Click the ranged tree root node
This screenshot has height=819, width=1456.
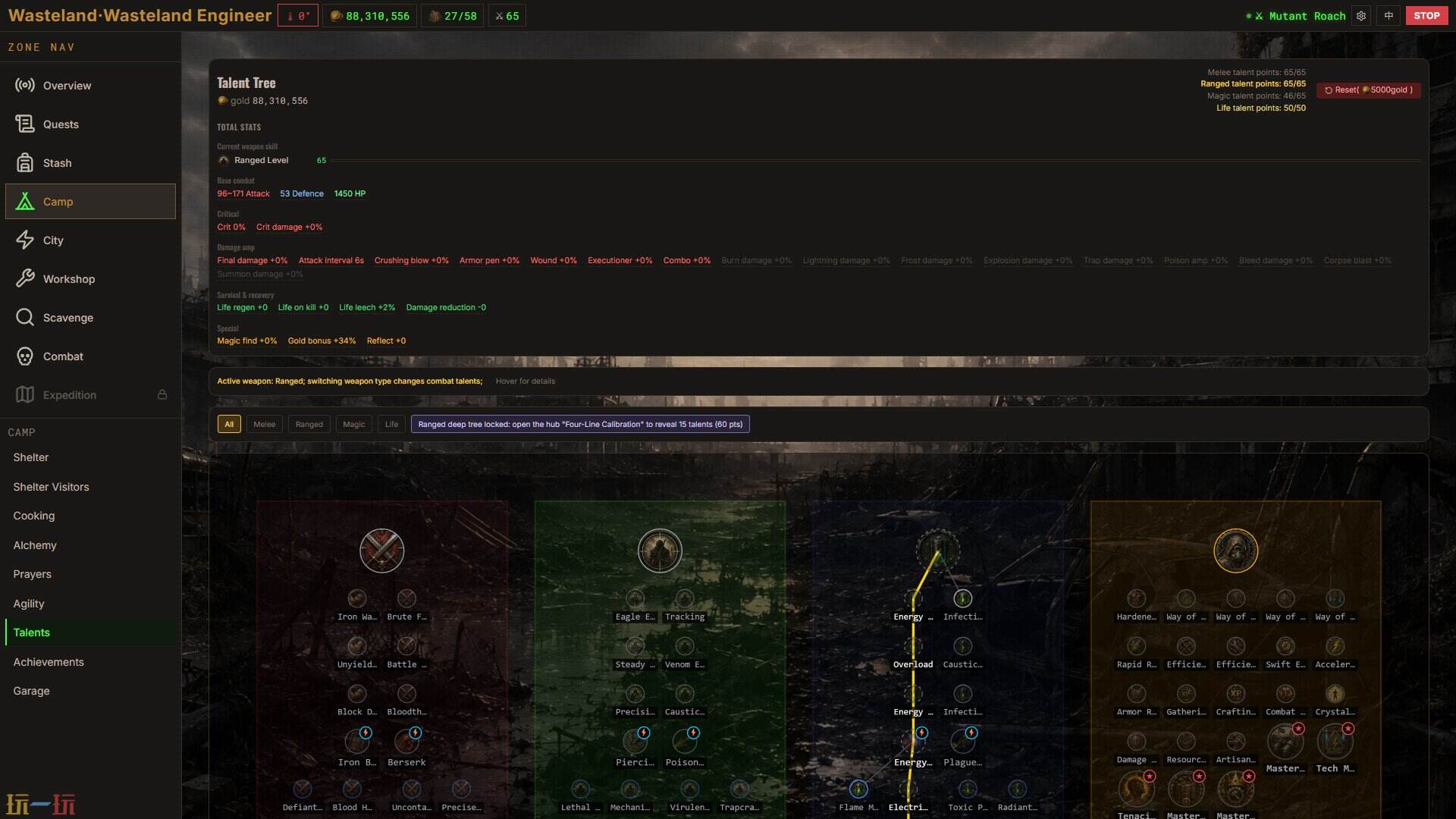[x=660, y=551]
